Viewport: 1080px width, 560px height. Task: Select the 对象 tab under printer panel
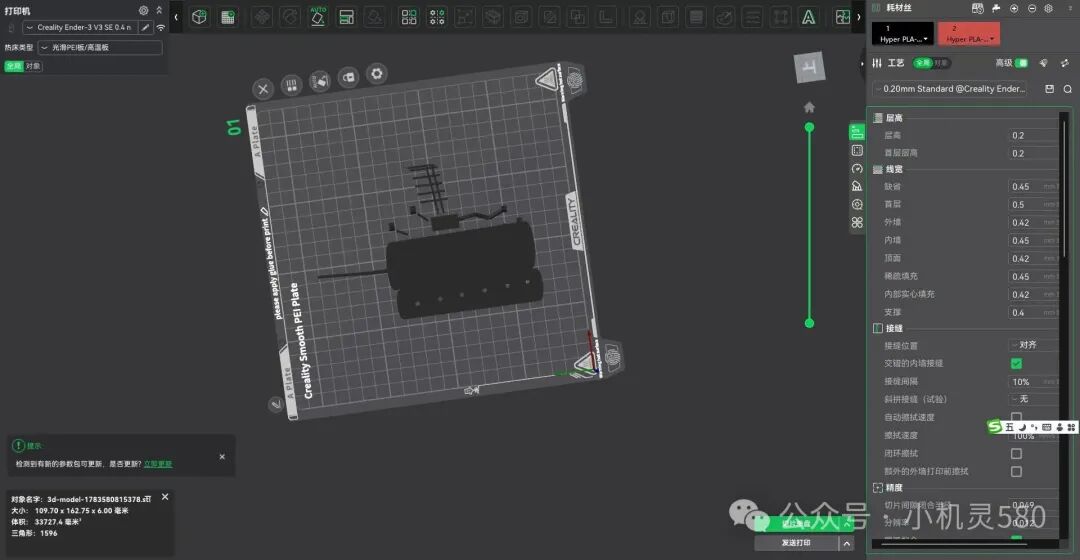33,66
